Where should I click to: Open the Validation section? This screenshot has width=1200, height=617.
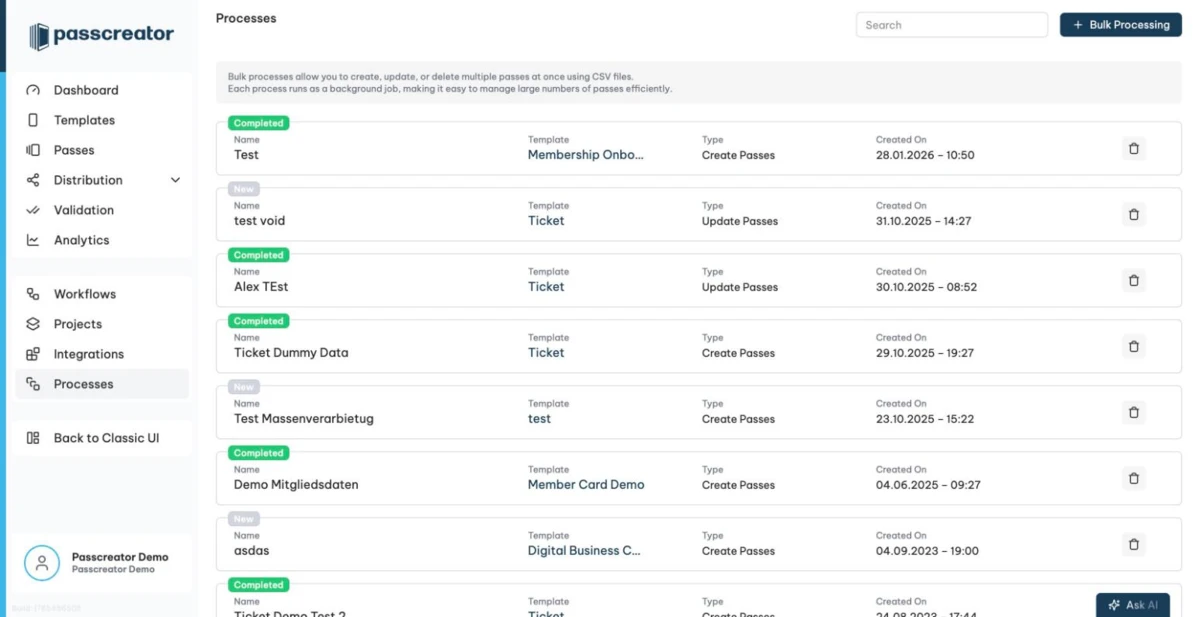tap(102, 210)
